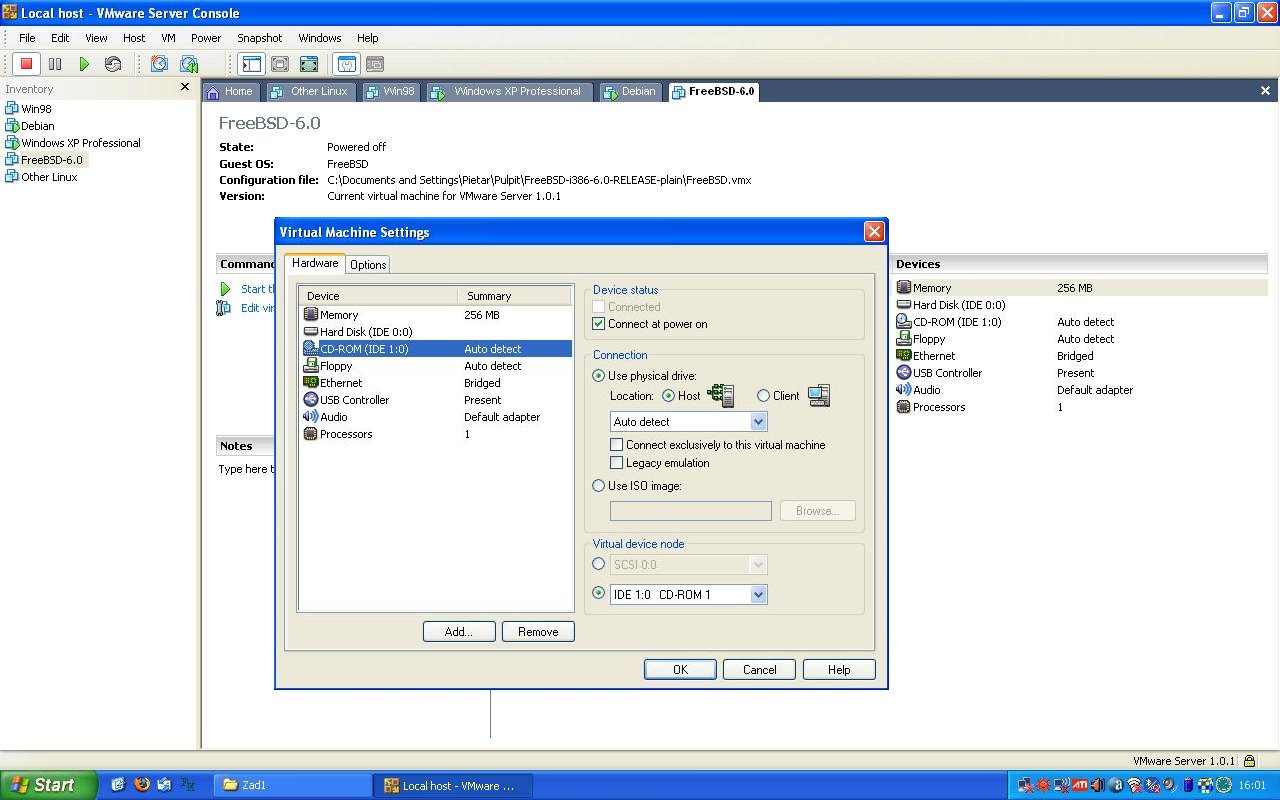Select Use ISO image radio button

point(599,486)
